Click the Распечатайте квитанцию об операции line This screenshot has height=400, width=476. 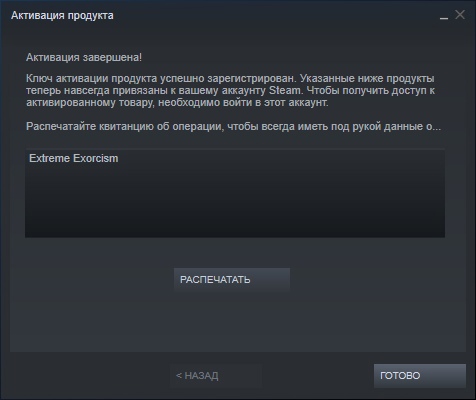click(x=233, y=127)
